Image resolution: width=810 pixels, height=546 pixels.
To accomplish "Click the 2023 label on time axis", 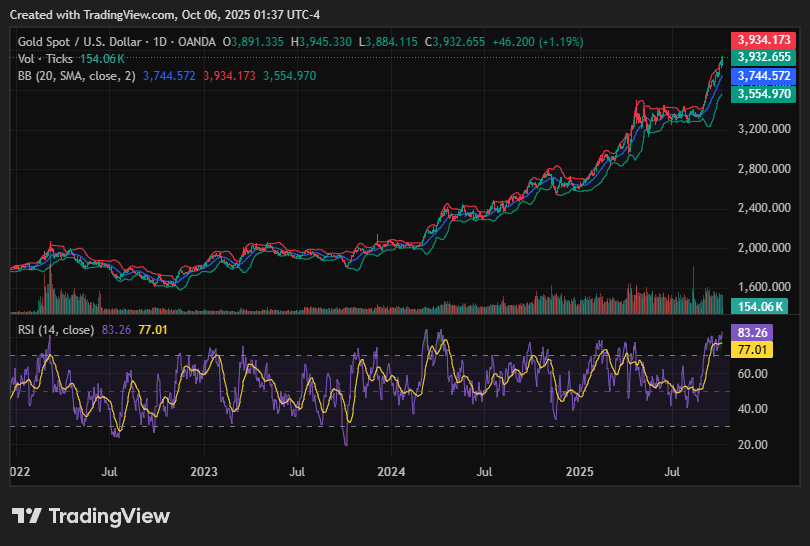I will click(203, 469).
